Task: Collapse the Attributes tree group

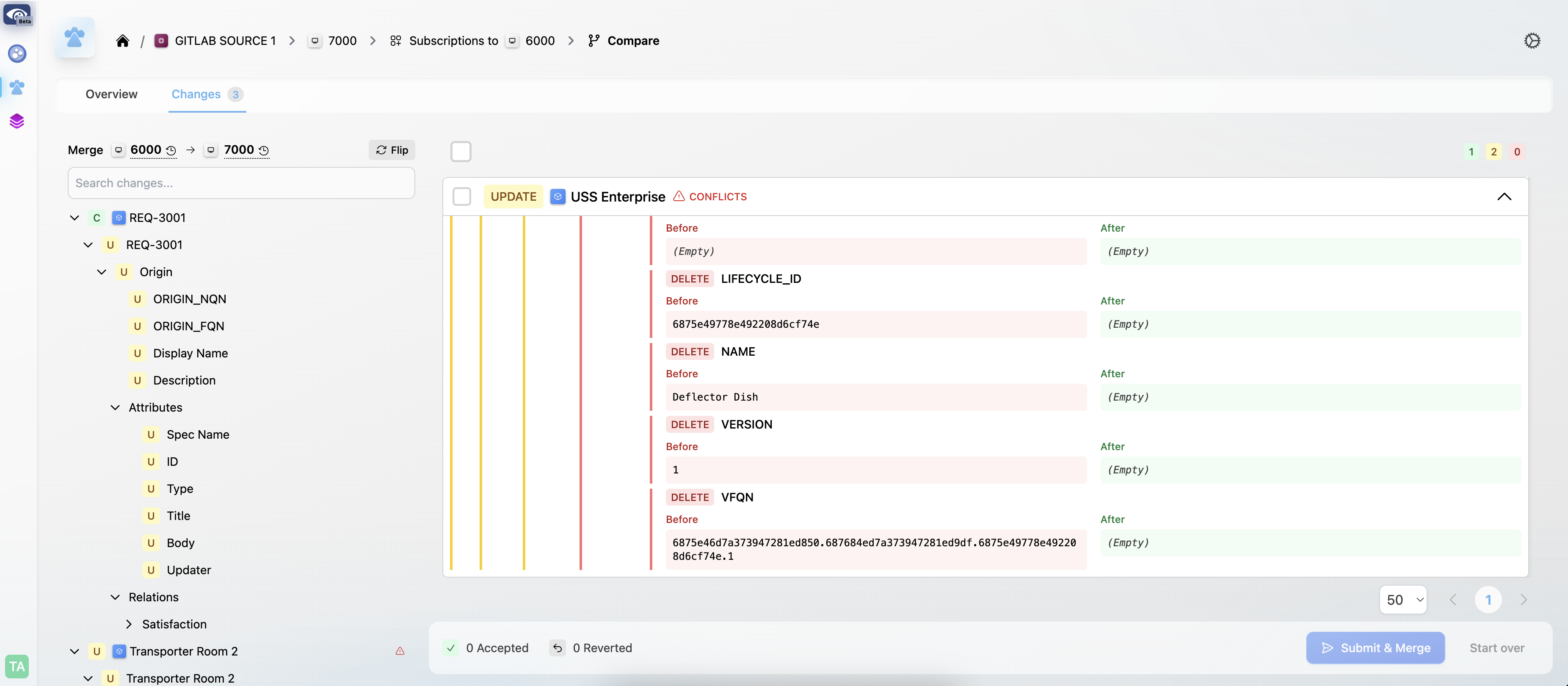Action: [x=115, y=408]
